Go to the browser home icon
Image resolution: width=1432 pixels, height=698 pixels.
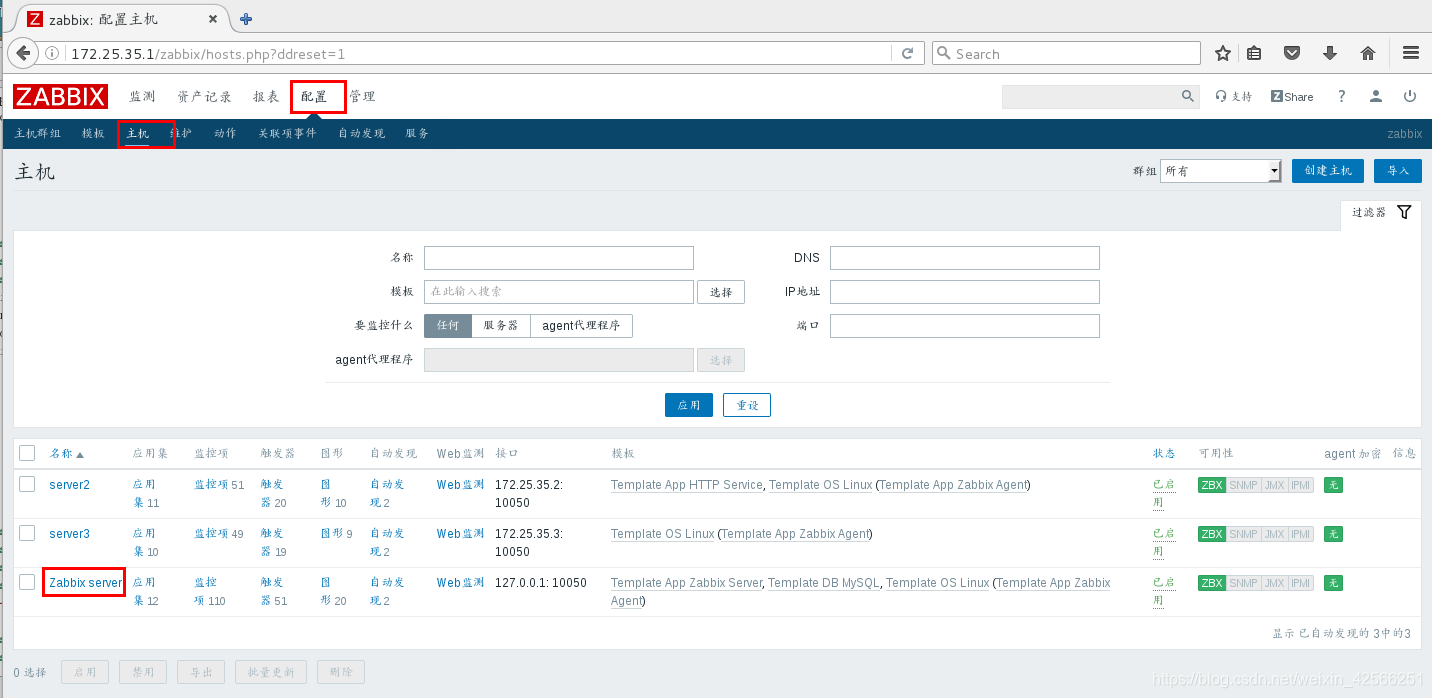pyautogui.click(x=1367, y=54)
